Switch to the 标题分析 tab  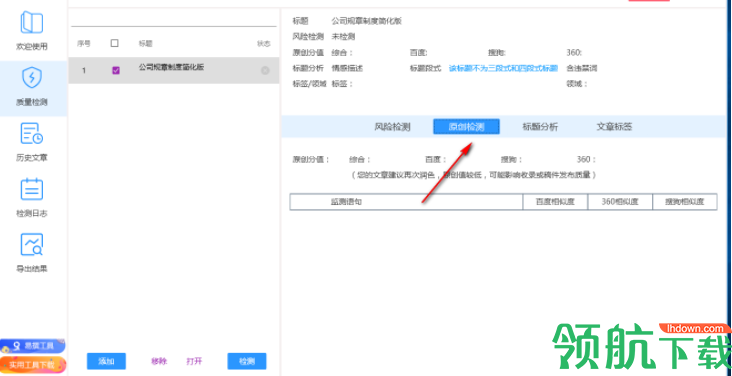pyautogui.click(x=540, y=127)
